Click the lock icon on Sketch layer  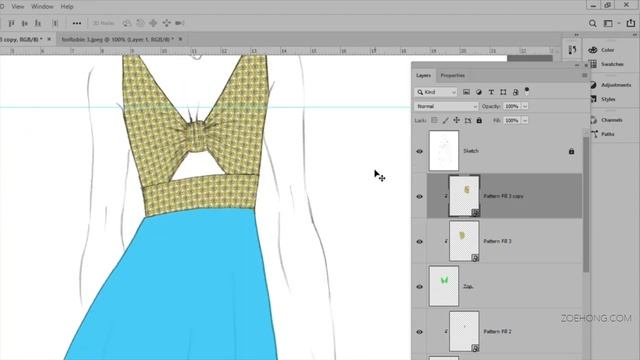click(571, 151)
